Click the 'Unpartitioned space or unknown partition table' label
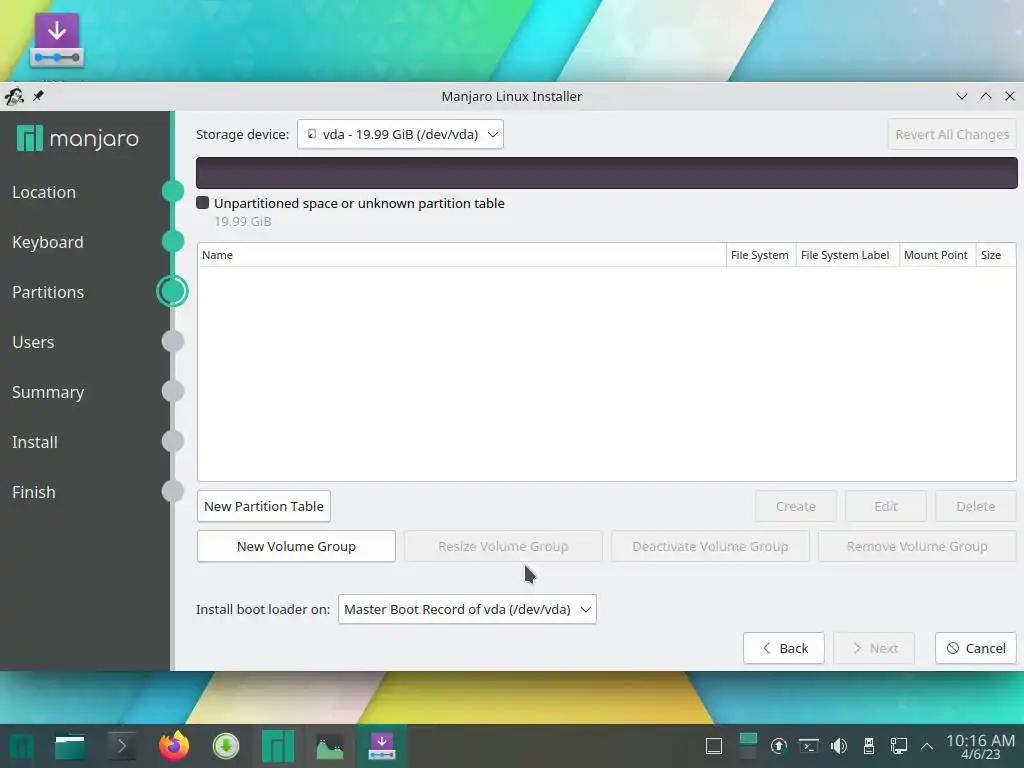The width and height of the screenshot is (1024, 768). tap(359, 203)
